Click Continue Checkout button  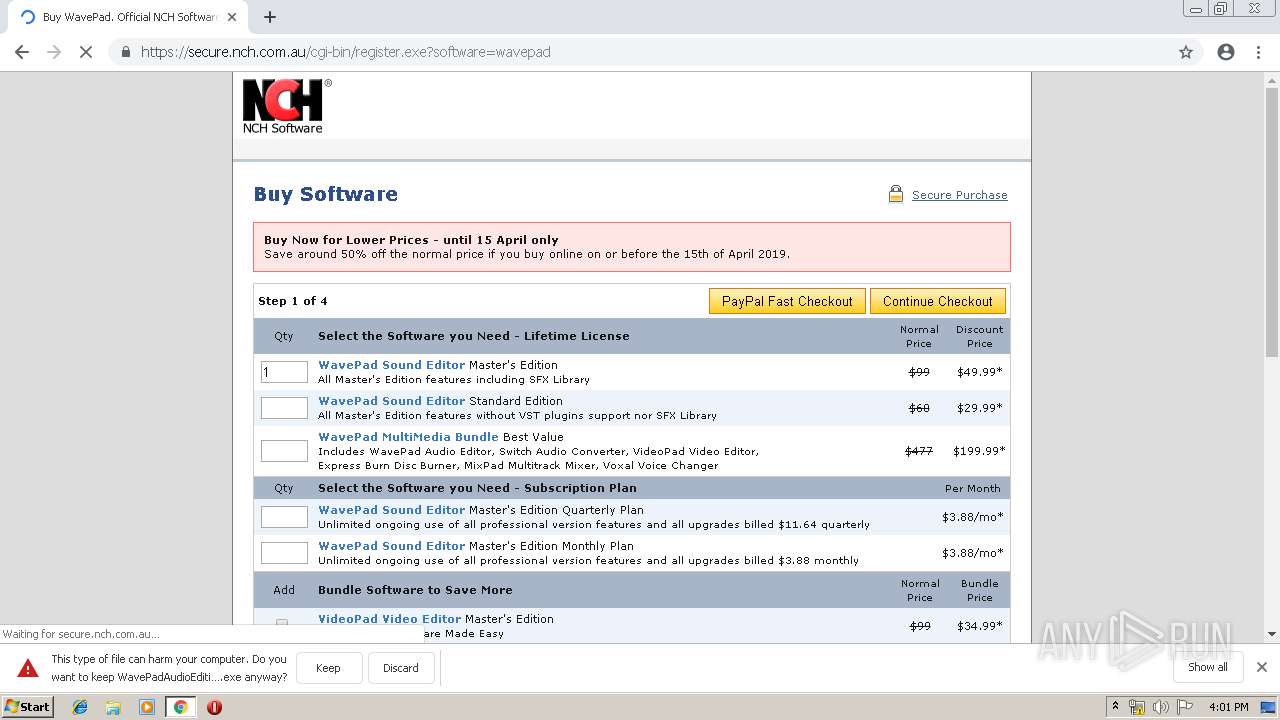tap(937, 301)
